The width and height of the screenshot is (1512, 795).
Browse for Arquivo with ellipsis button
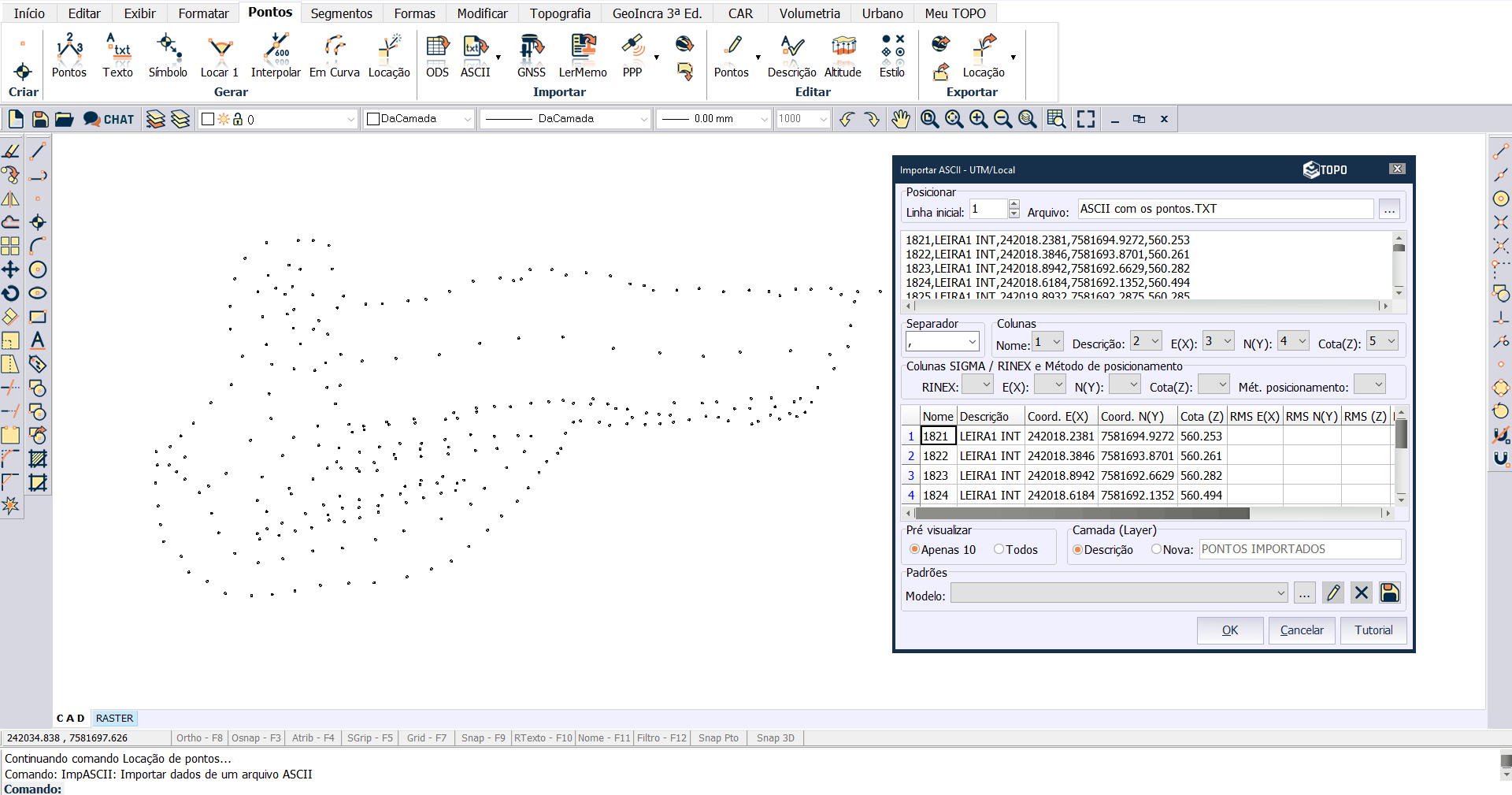point(1389,210)
